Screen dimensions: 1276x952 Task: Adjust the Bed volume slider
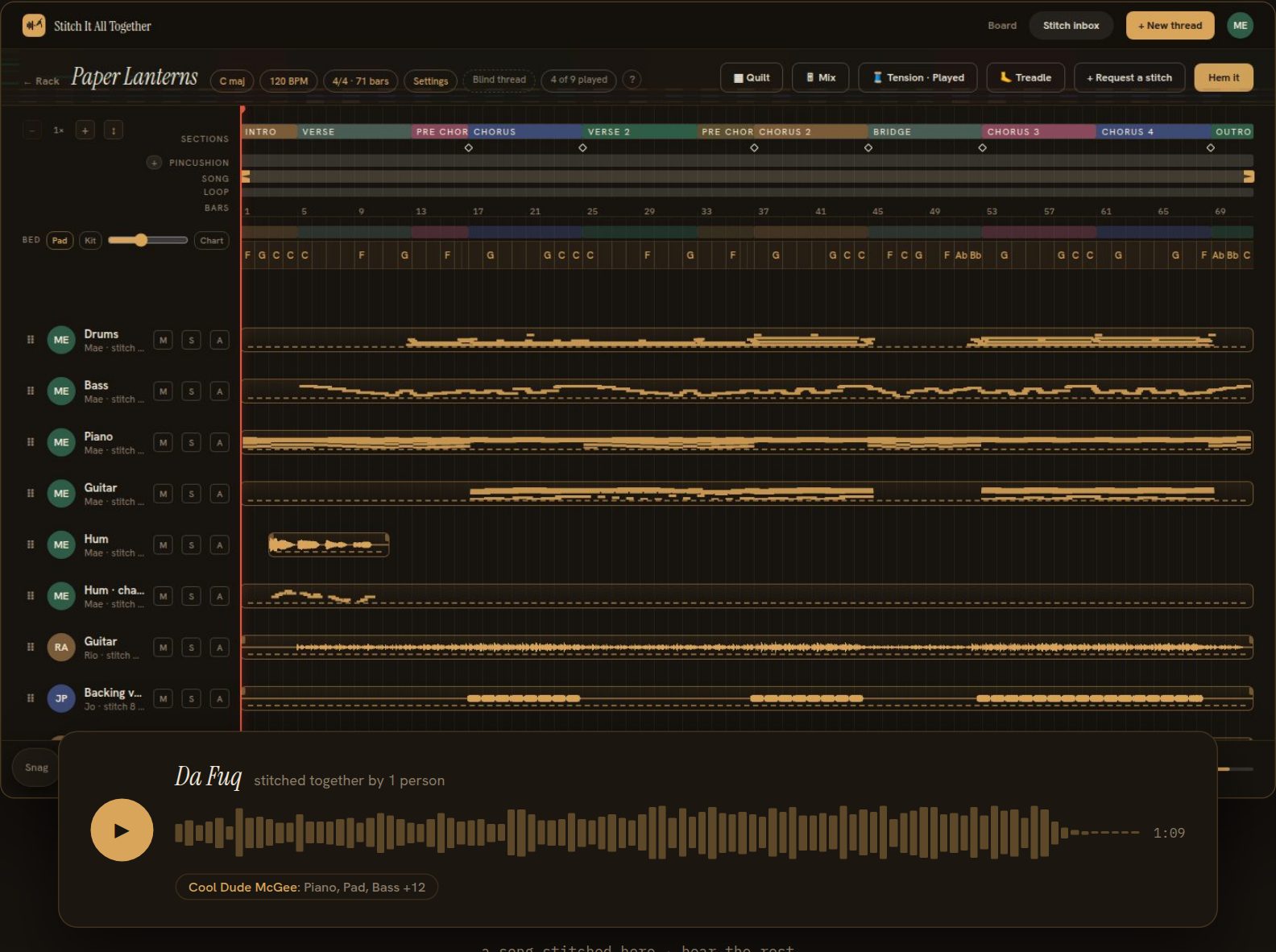pos(147,240)
